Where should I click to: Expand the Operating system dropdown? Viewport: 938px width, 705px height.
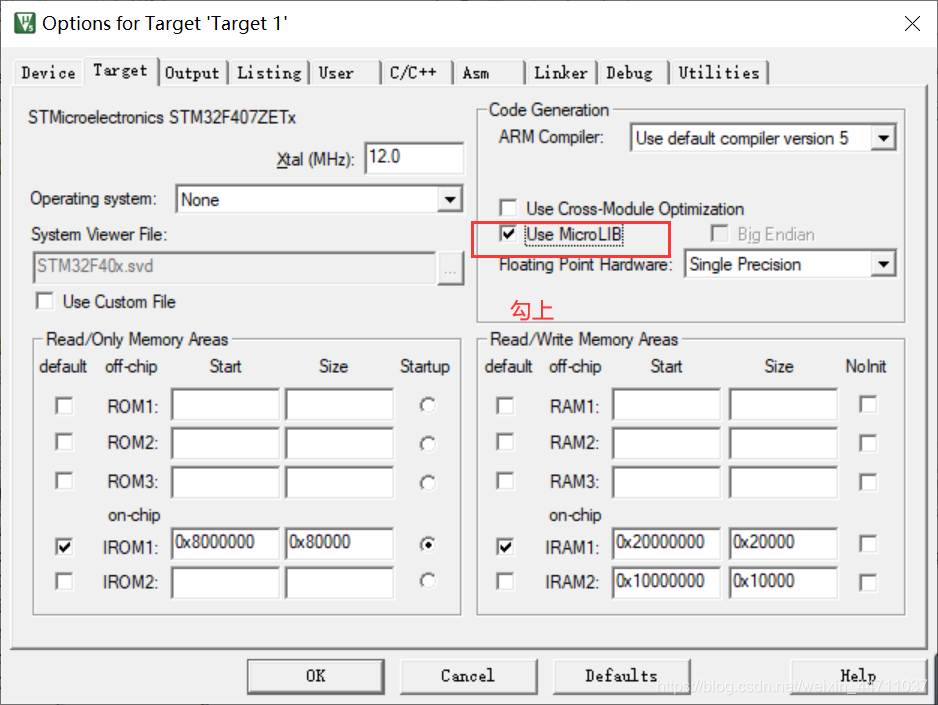(x=450, y=199)
